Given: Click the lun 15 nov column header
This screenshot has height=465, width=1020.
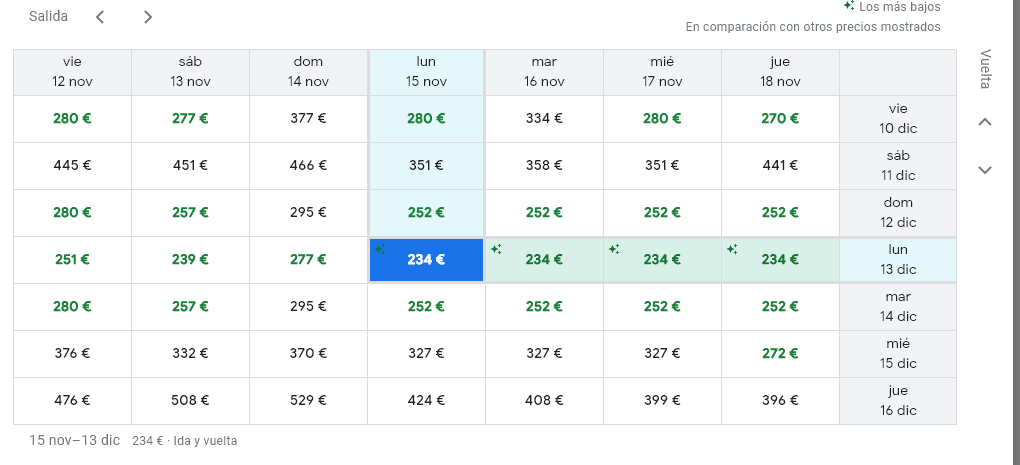Looking at the screenshot, I should [426, 72].
